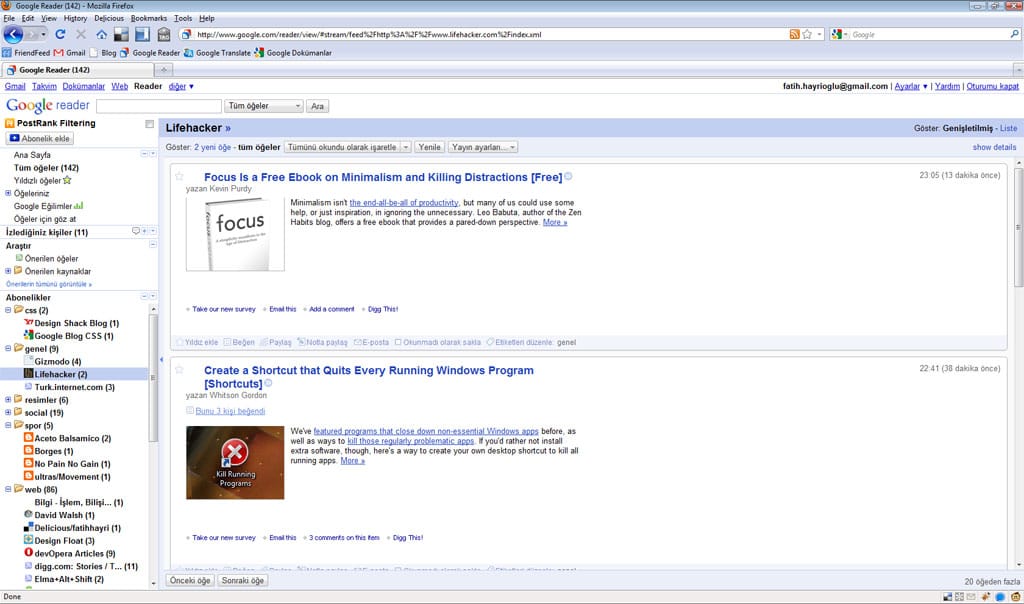Click the Firefox reload button
The width and height of the screenshot is (1024, 604).
coord(60,34)
